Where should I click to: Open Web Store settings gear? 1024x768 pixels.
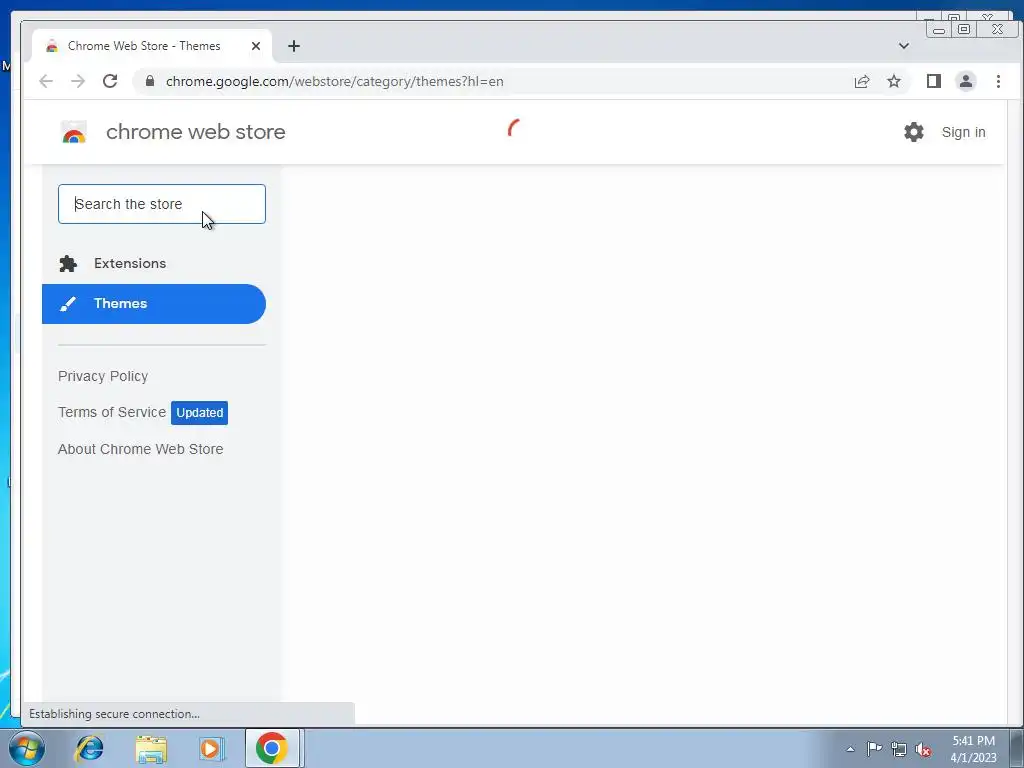[x=914, y=132]
